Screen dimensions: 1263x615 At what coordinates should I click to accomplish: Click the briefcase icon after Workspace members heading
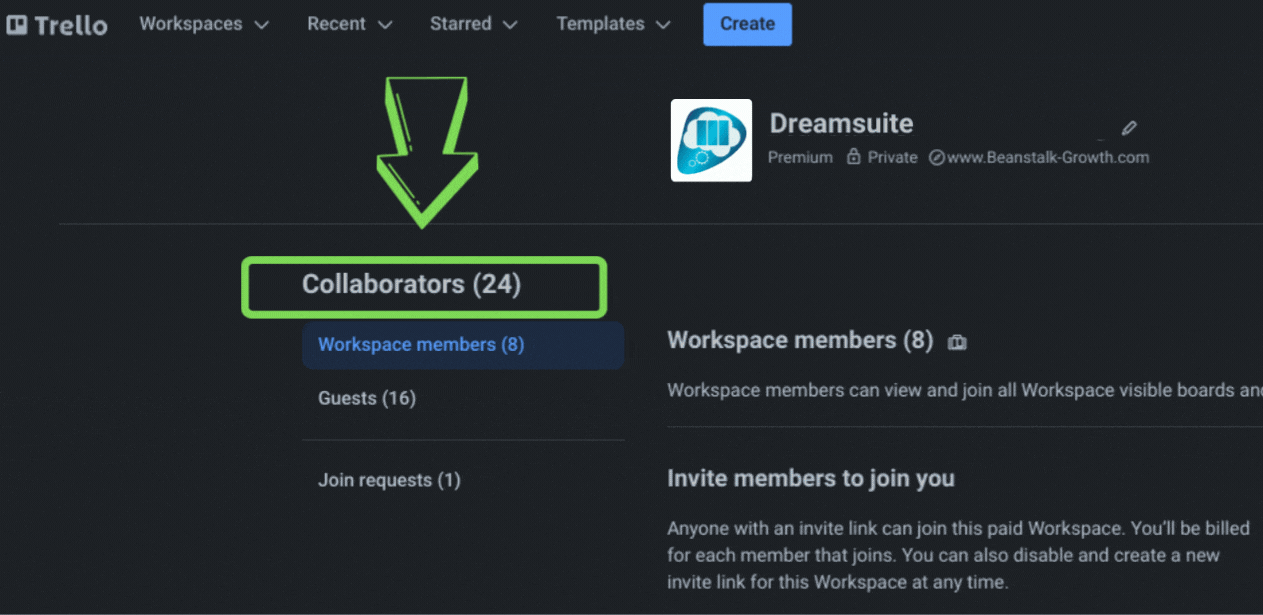957,341
